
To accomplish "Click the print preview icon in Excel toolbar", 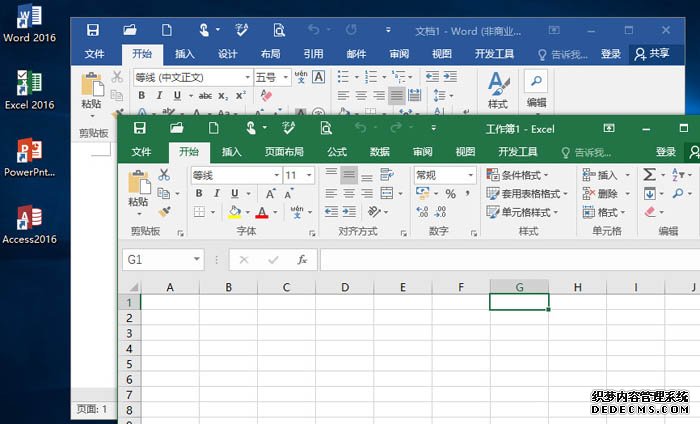I will pyautogui.click(x=326, y=129).
